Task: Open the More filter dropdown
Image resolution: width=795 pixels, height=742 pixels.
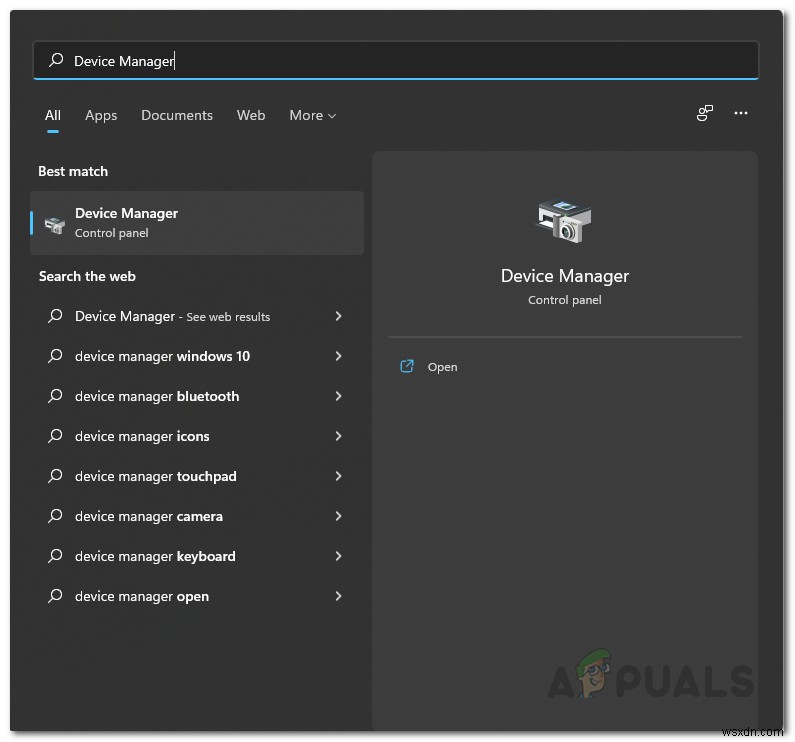Action: tap(312, 116)
